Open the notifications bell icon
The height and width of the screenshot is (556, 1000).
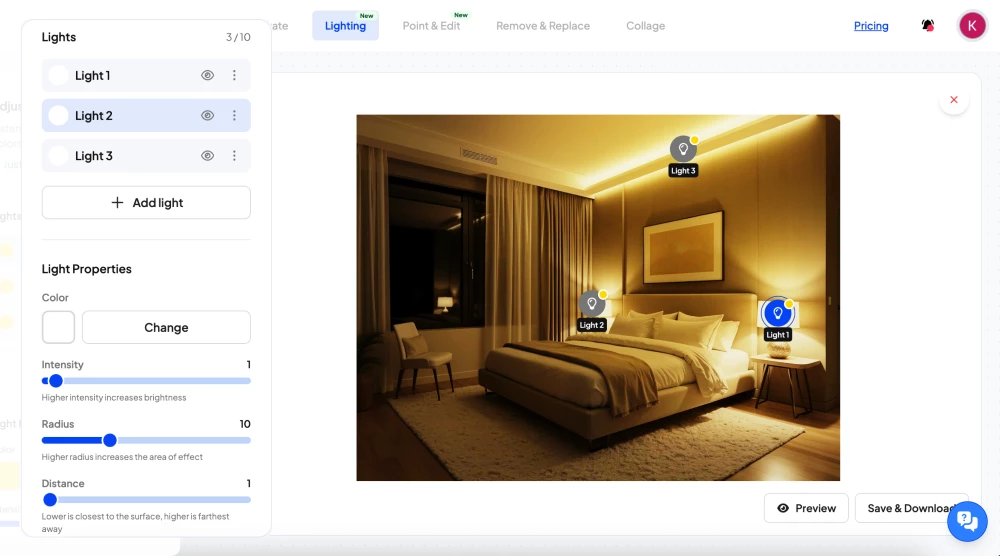point(928,26)
